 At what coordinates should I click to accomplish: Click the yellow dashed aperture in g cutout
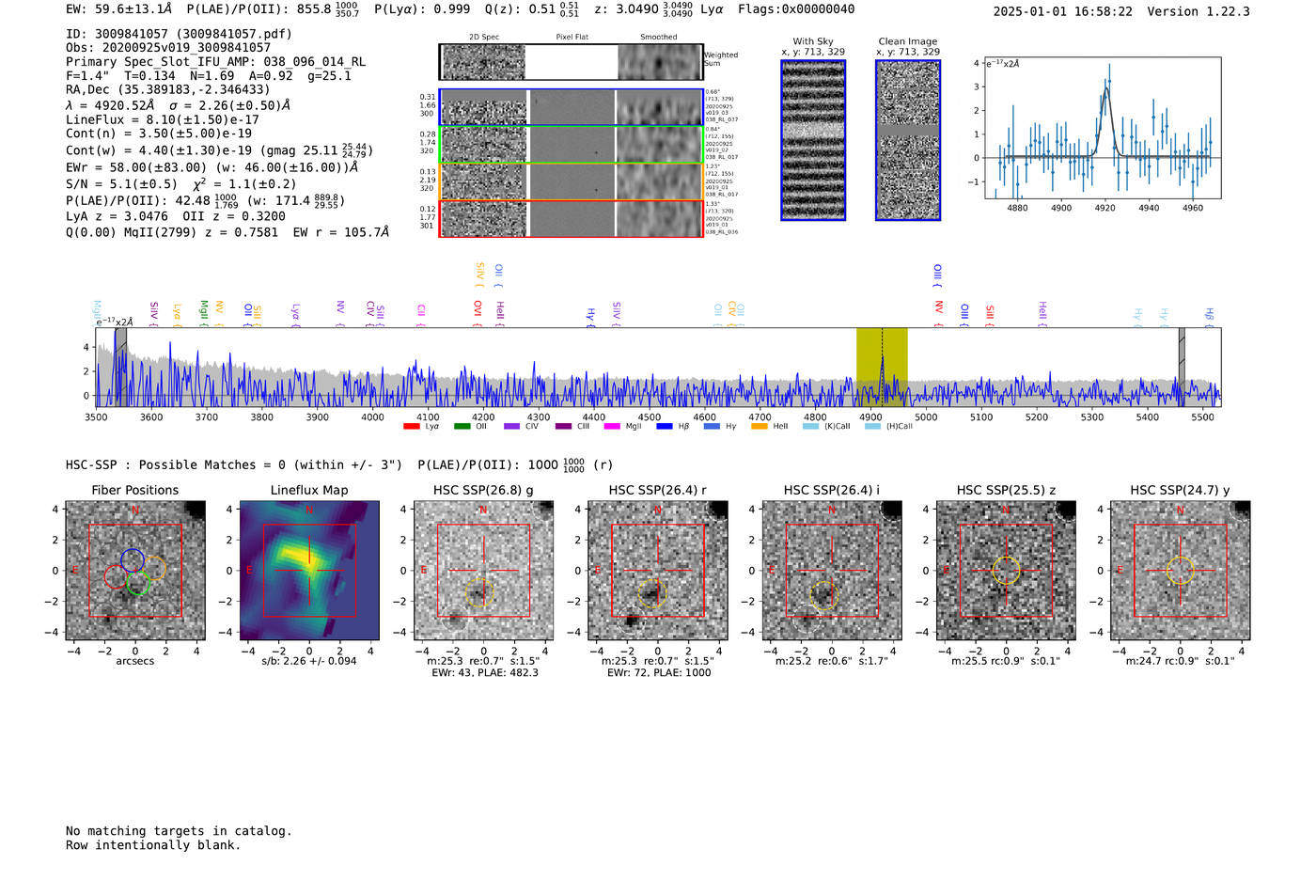click(x=479, y=593)
